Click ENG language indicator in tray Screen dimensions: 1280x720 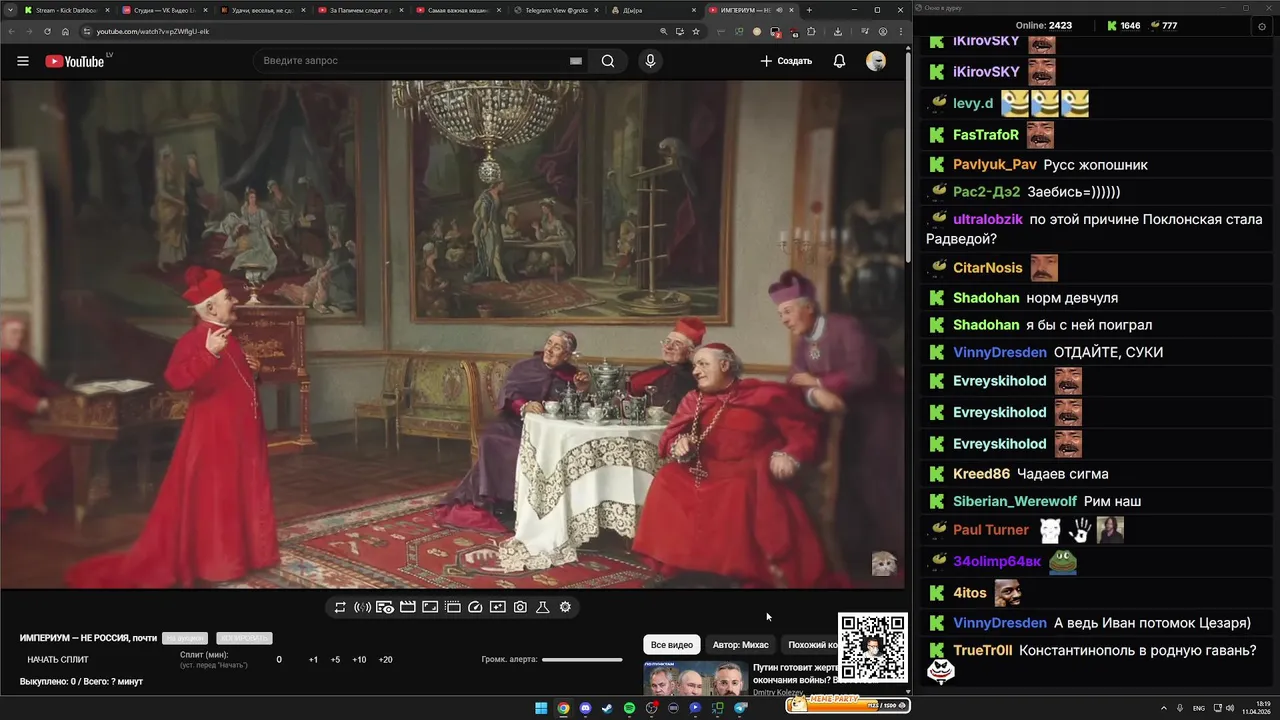pyautogui.click(x=1199, y=708)
